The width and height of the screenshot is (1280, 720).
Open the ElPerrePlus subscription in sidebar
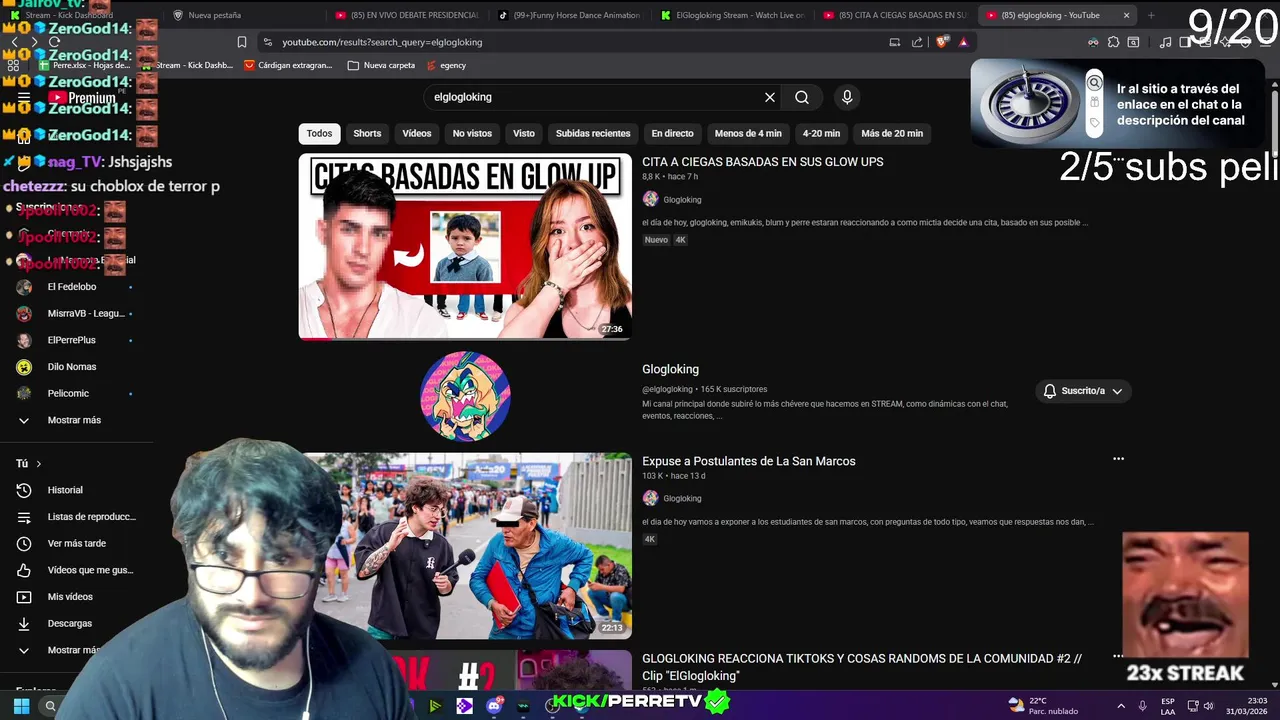(x=75, y=340)
